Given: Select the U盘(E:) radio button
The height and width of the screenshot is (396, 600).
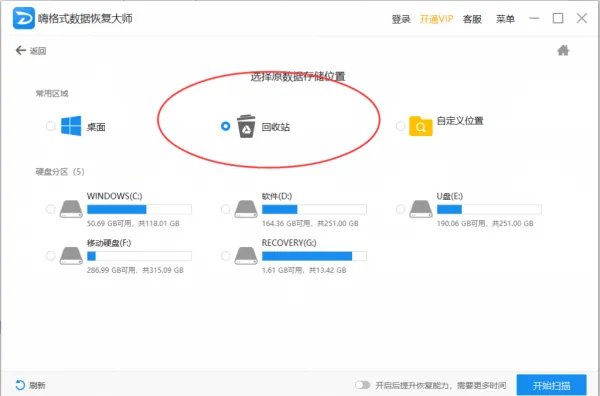Looking at the screenshot, I should click(x=400, y=209).
